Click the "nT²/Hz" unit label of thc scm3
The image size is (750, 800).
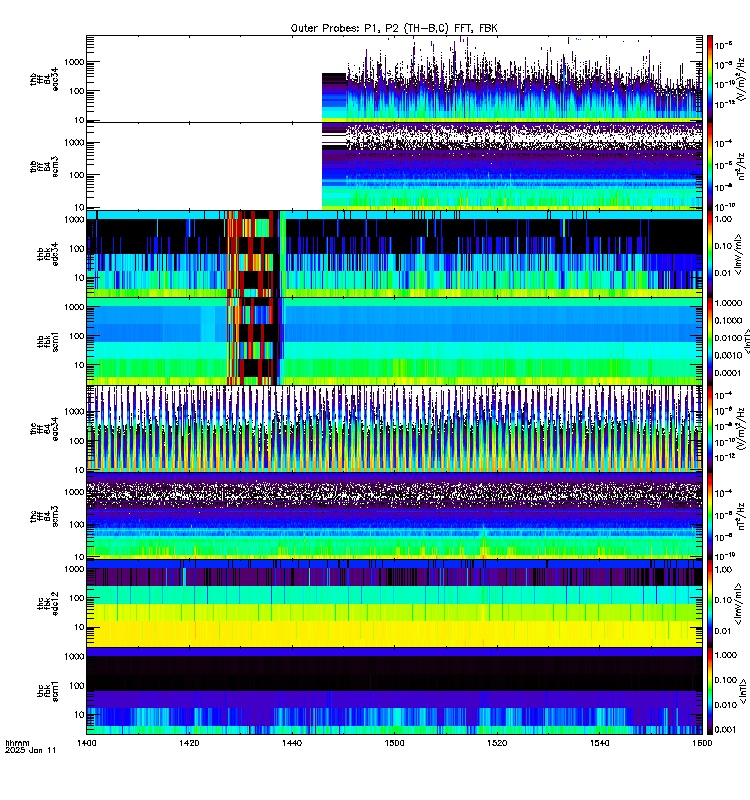(x=742, y=516)
